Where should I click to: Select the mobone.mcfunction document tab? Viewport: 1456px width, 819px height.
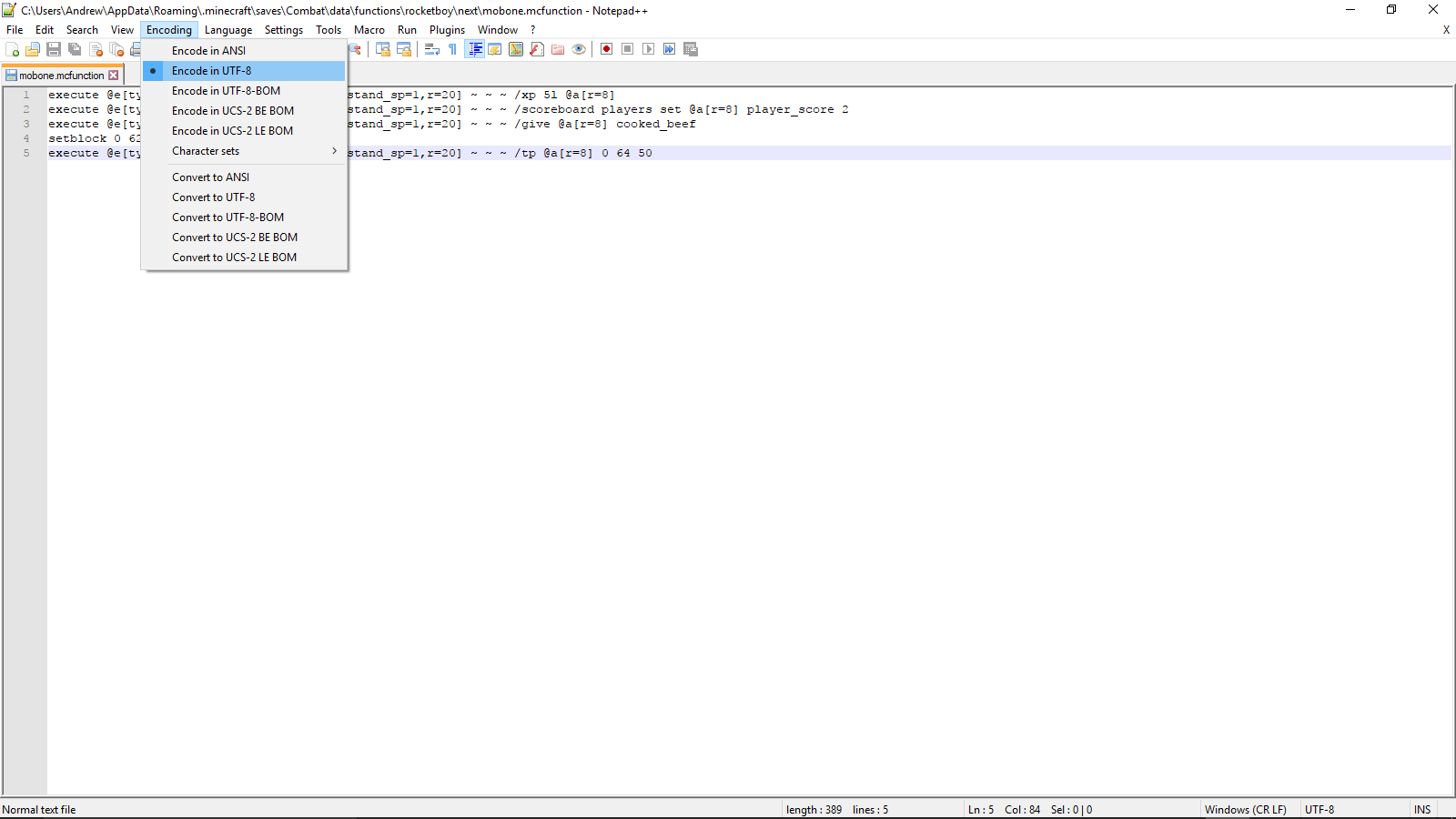coord(62,76)
